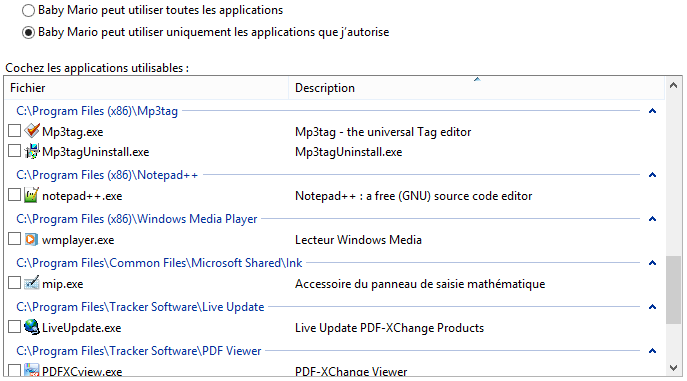Check the Mp3tag.exe checkbox
The width and height of the screenshot is (687, 381).
point(14,131)
